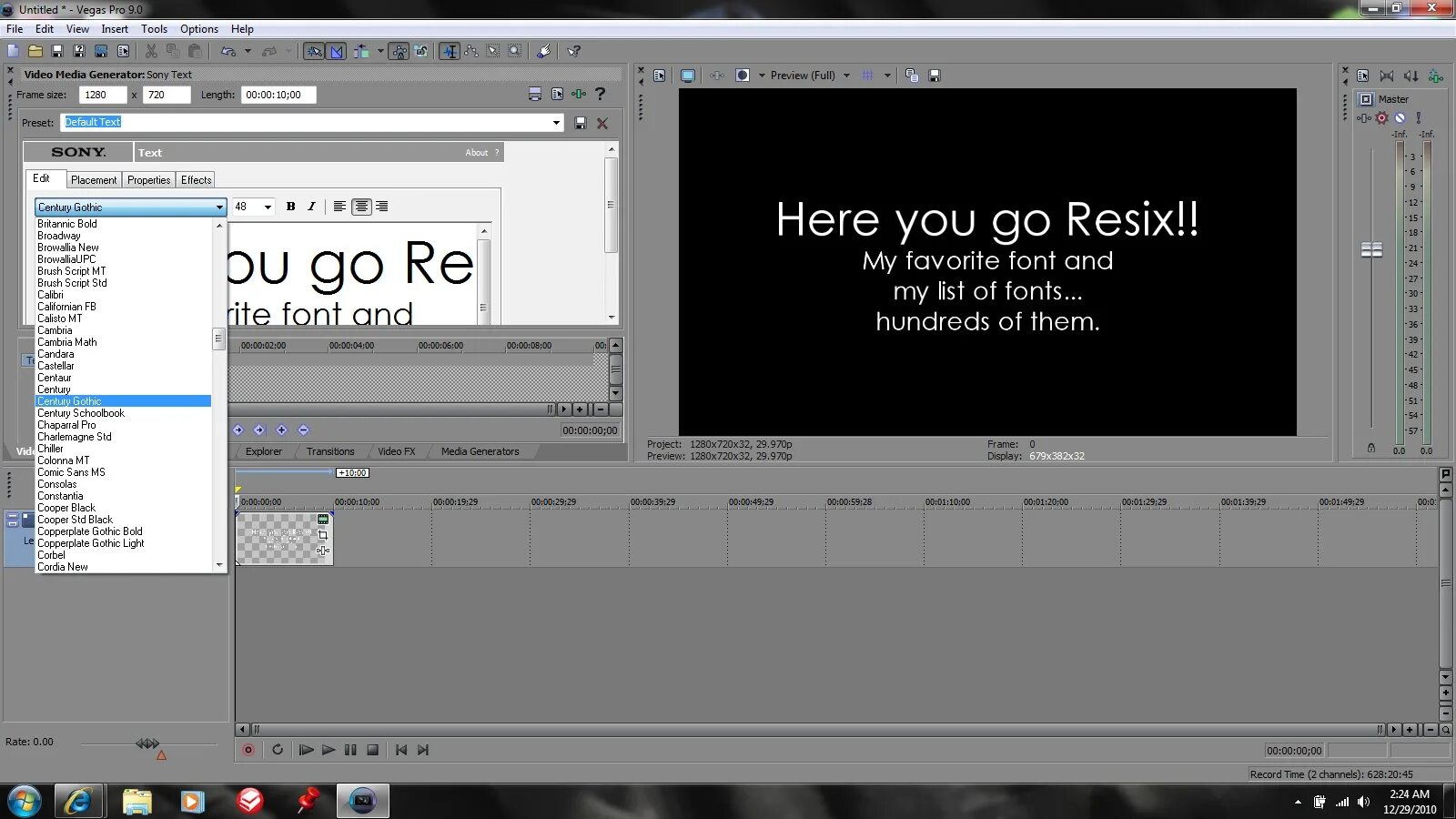Create a new project from the toolbar
Image resolution: width=1456 pixels, height=819 pixels.
(14, 51)
